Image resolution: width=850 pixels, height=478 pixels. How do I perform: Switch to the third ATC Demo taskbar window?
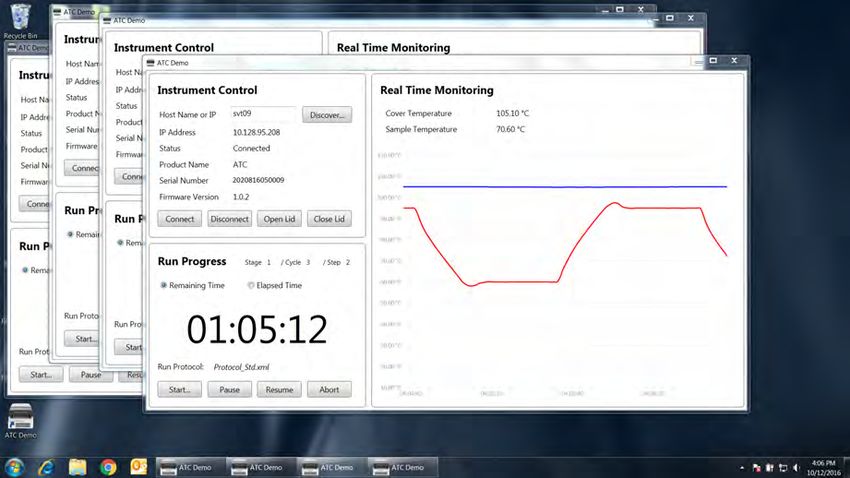(x=332, y=467)
